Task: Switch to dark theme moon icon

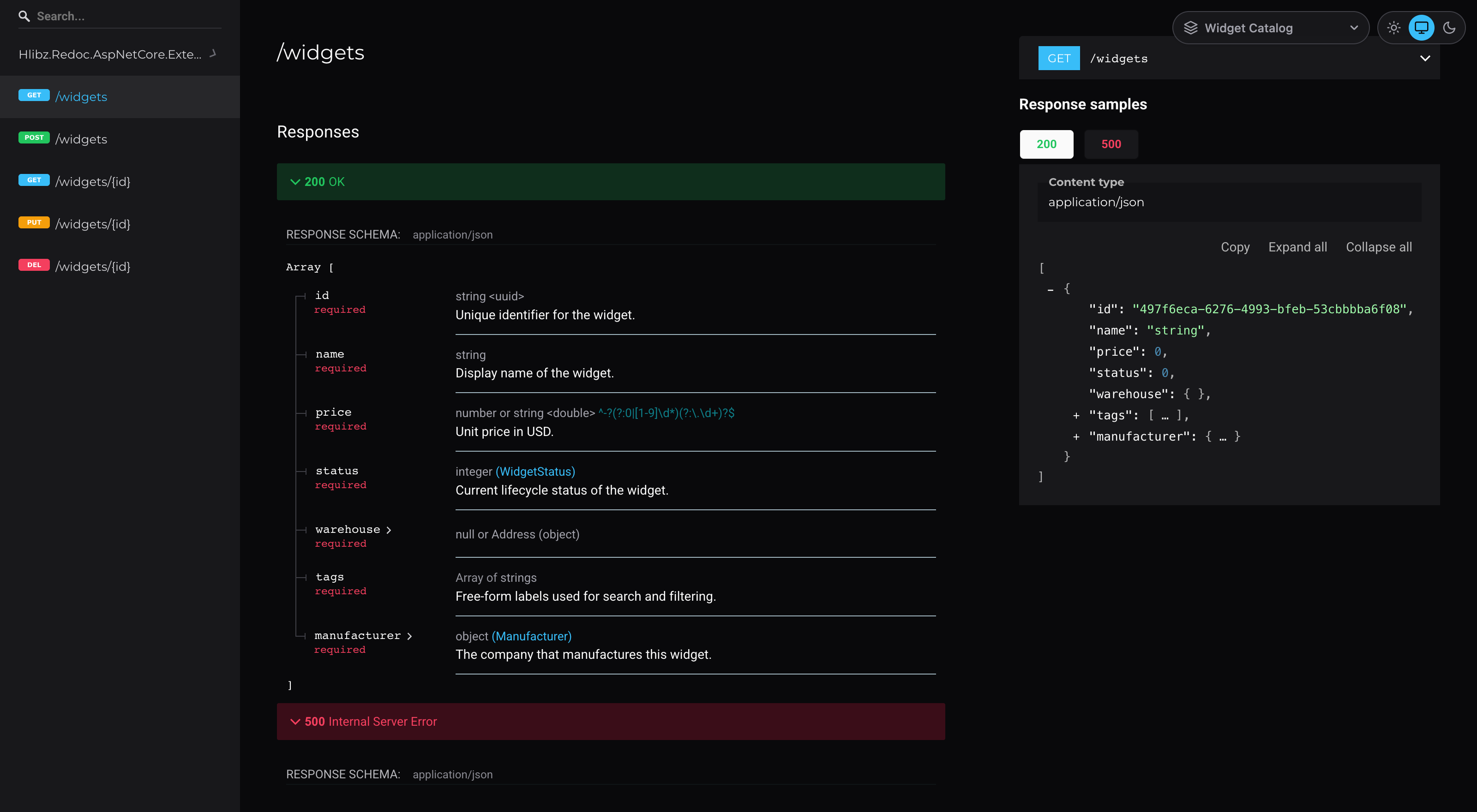Action: (x=1449, y=28)
